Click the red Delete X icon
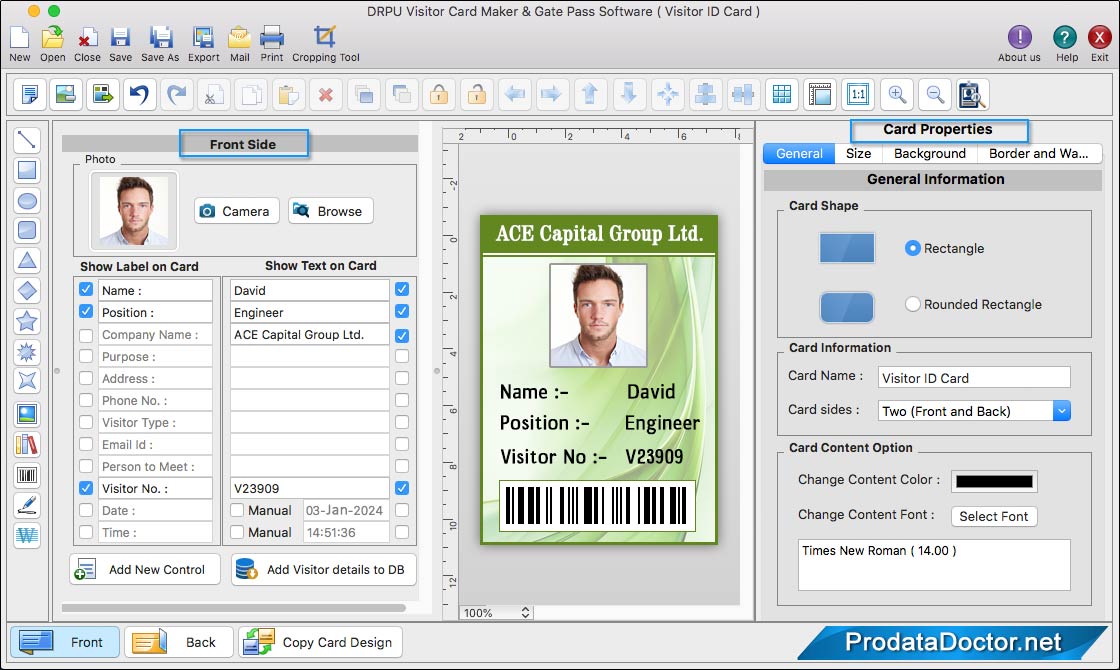The height and width of the screenshot is (670, 1120). pos(326,94)
